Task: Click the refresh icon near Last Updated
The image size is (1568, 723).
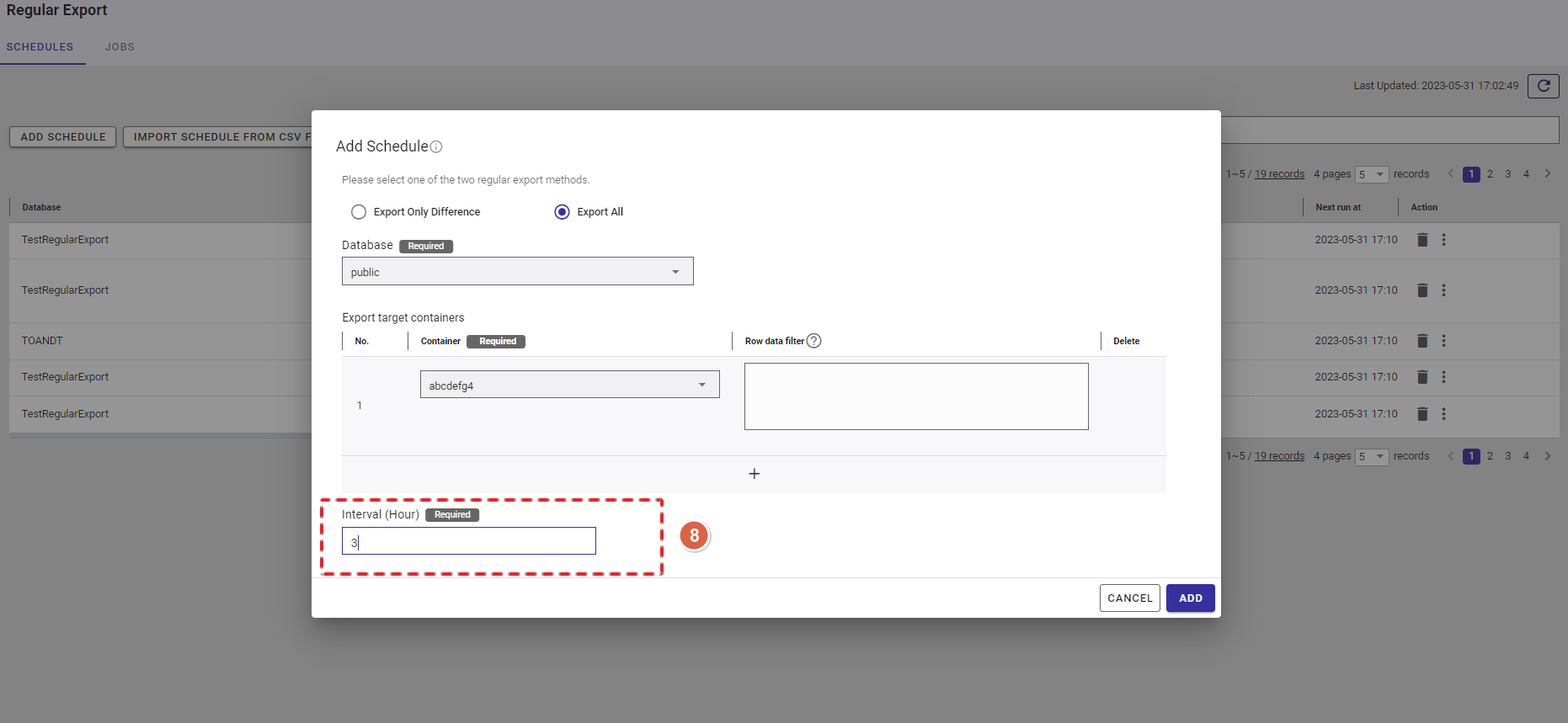Action: coord(1543,86)
